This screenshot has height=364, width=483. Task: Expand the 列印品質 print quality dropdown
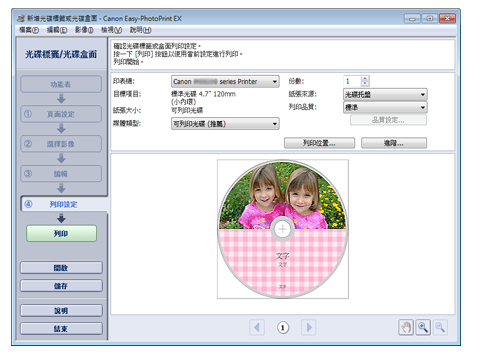point(385,107)
